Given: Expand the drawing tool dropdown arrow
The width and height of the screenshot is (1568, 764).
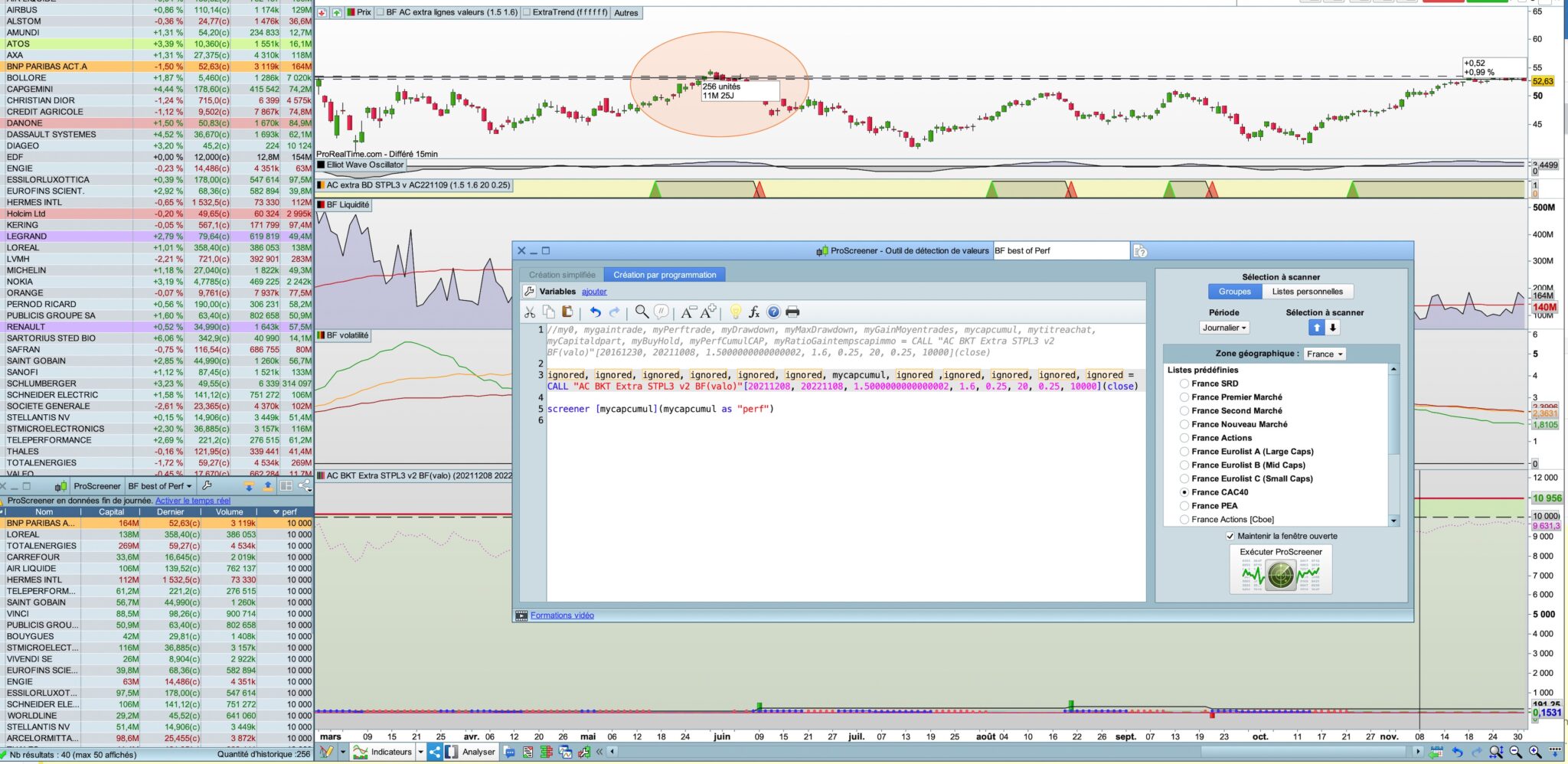Looking at the screenshot, I should click(342, 752).
